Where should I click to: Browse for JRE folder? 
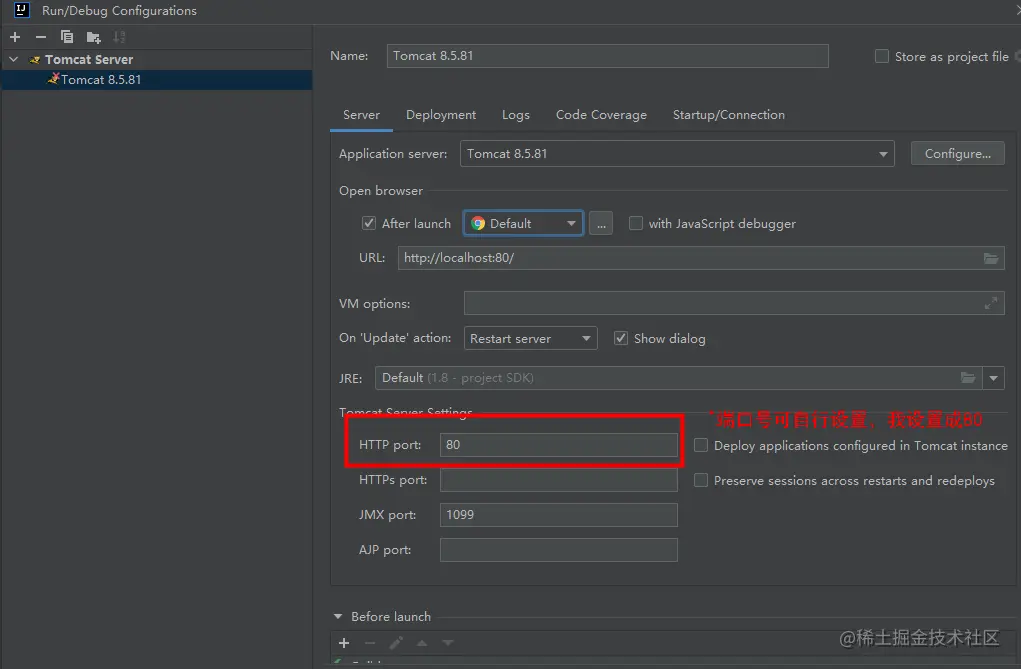click(x=968, y=378)
